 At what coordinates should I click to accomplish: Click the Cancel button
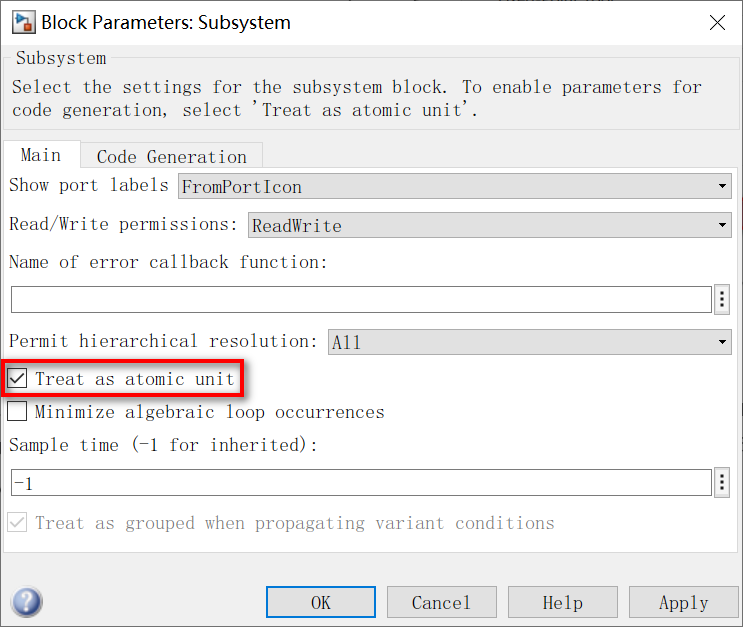[441, 602]
